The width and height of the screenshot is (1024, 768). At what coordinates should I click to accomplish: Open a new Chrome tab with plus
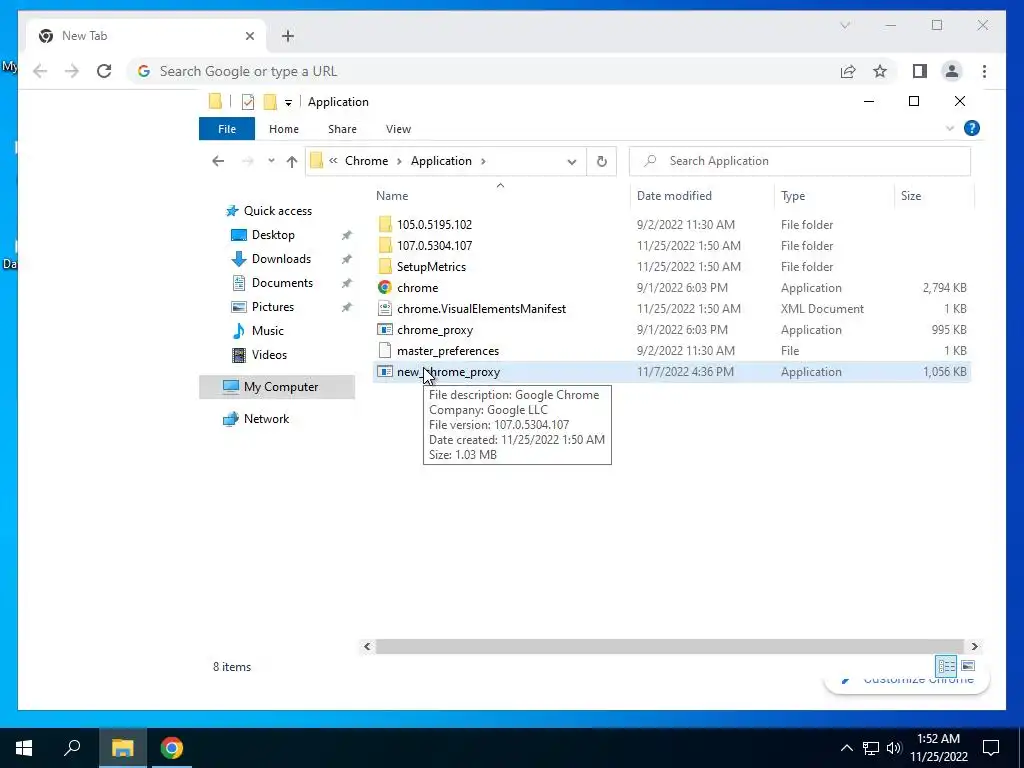pos(288,36)
